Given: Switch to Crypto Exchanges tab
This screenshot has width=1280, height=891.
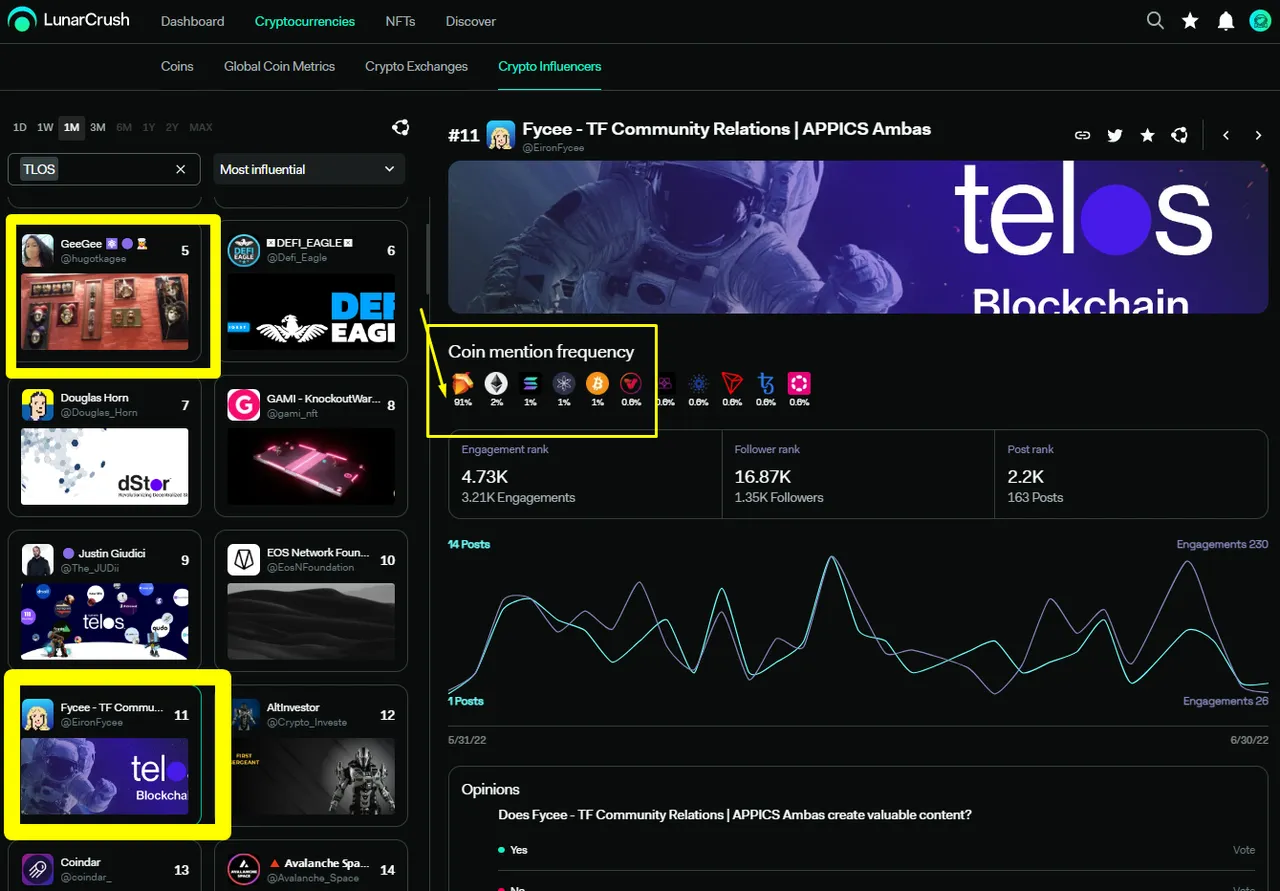Looking at the screenshot, I should tap(416, 66).
